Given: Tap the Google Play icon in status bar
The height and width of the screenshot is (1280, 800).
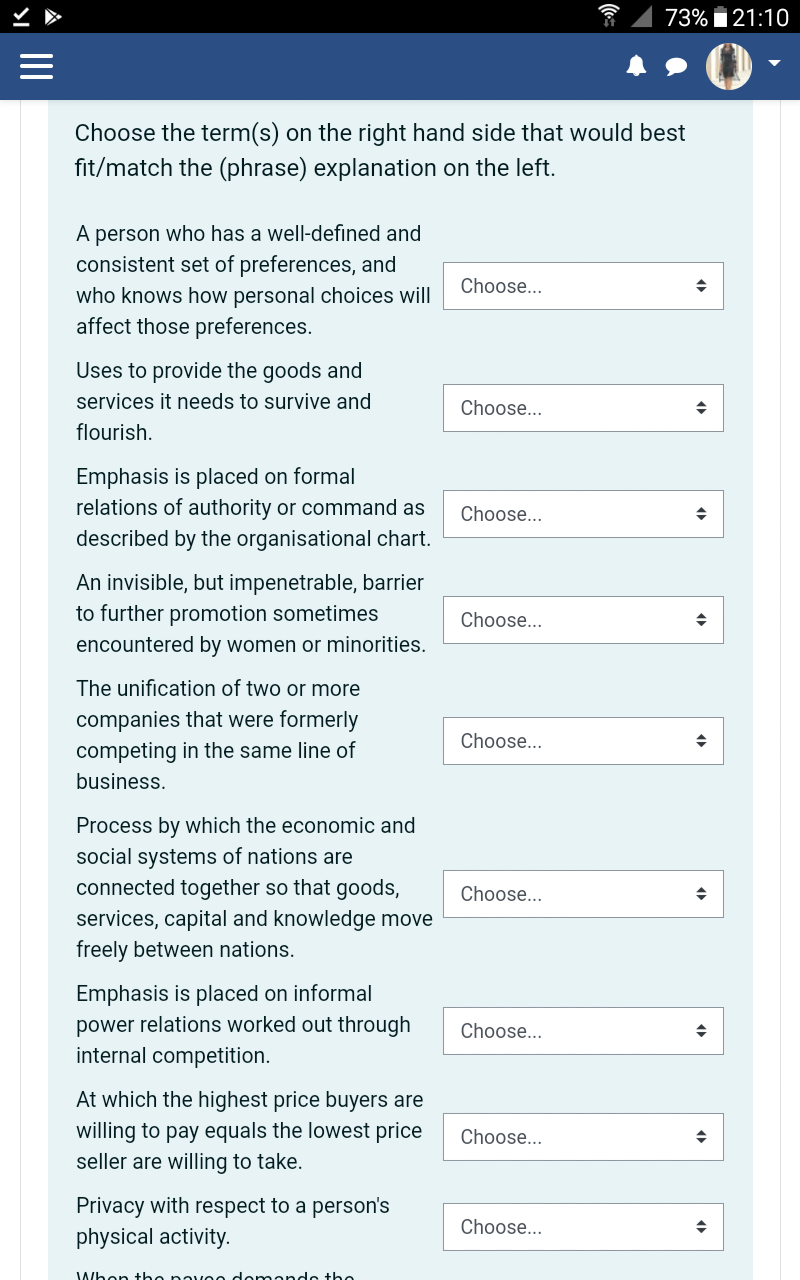Looking at the screenshot, I should pos(53,16).
